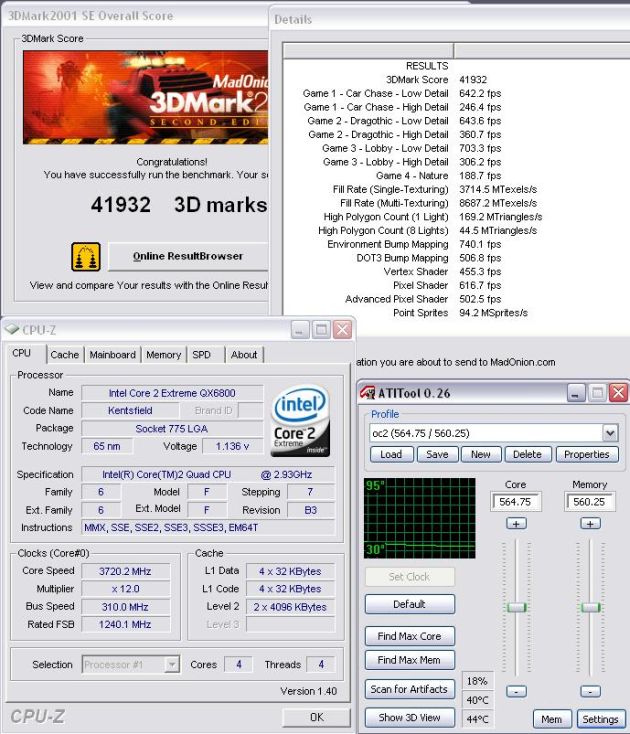Click the Default clocks button
The width and height of the screenshot is (630, 734).
410,604
